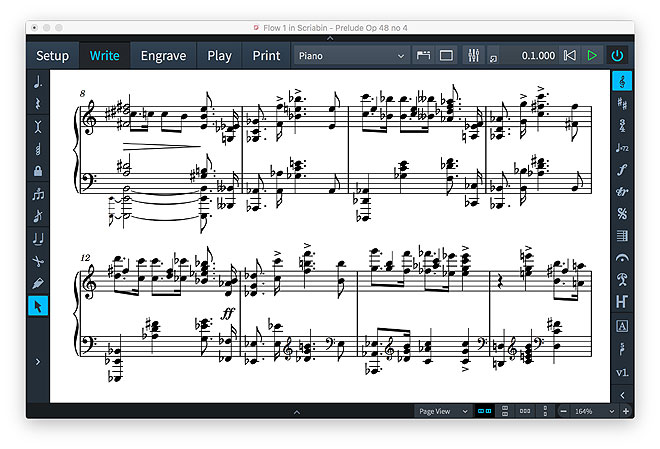Click the zoom in plus button

pos(626,411)
